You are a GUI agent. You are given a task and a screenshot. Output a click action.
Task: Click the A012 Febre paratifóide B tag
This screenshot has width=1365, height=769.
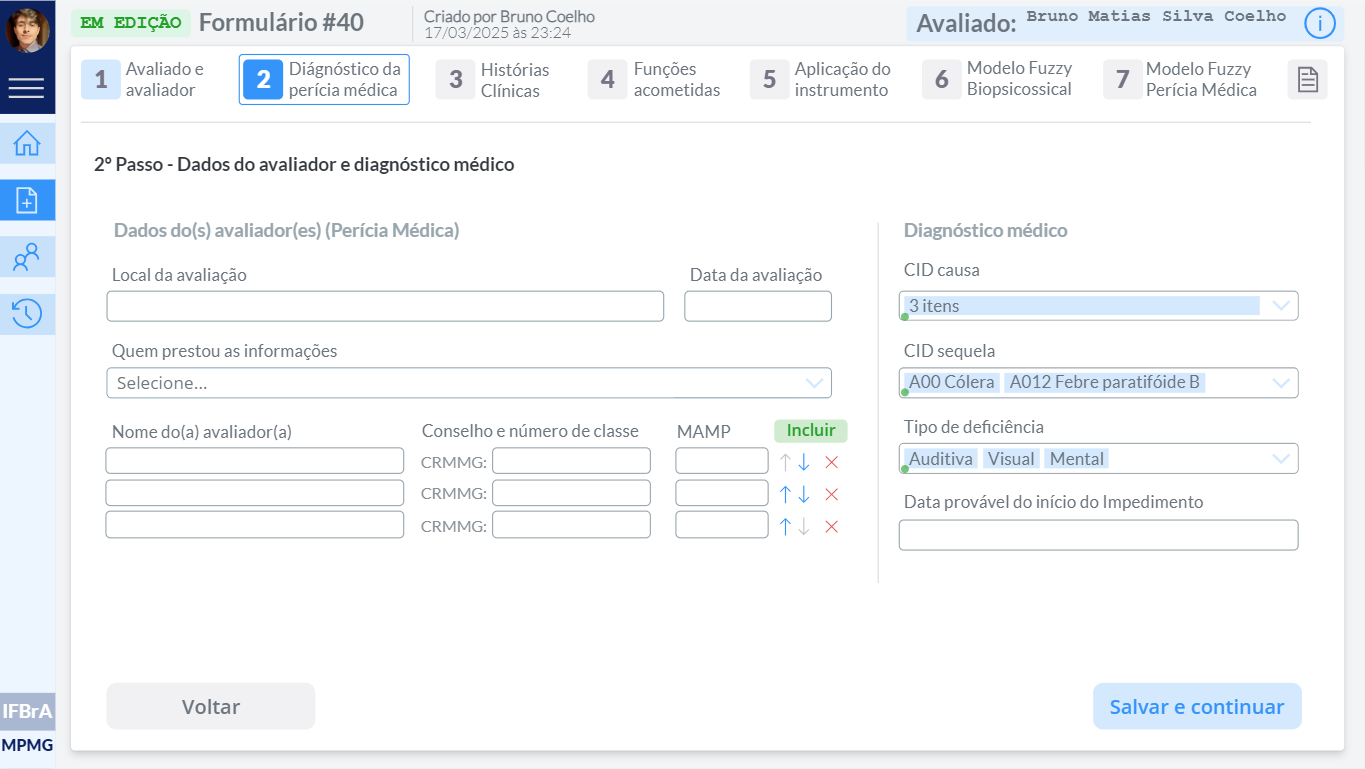point(1105,382)
